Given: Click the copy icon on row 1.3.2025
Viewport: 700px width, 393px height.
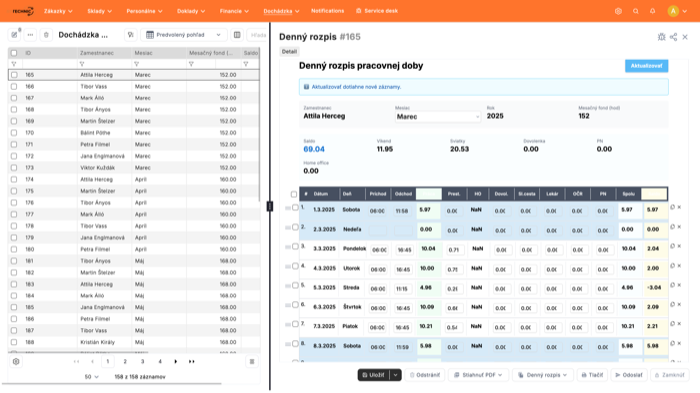Looking at the screenshot, I should [672, 207].
